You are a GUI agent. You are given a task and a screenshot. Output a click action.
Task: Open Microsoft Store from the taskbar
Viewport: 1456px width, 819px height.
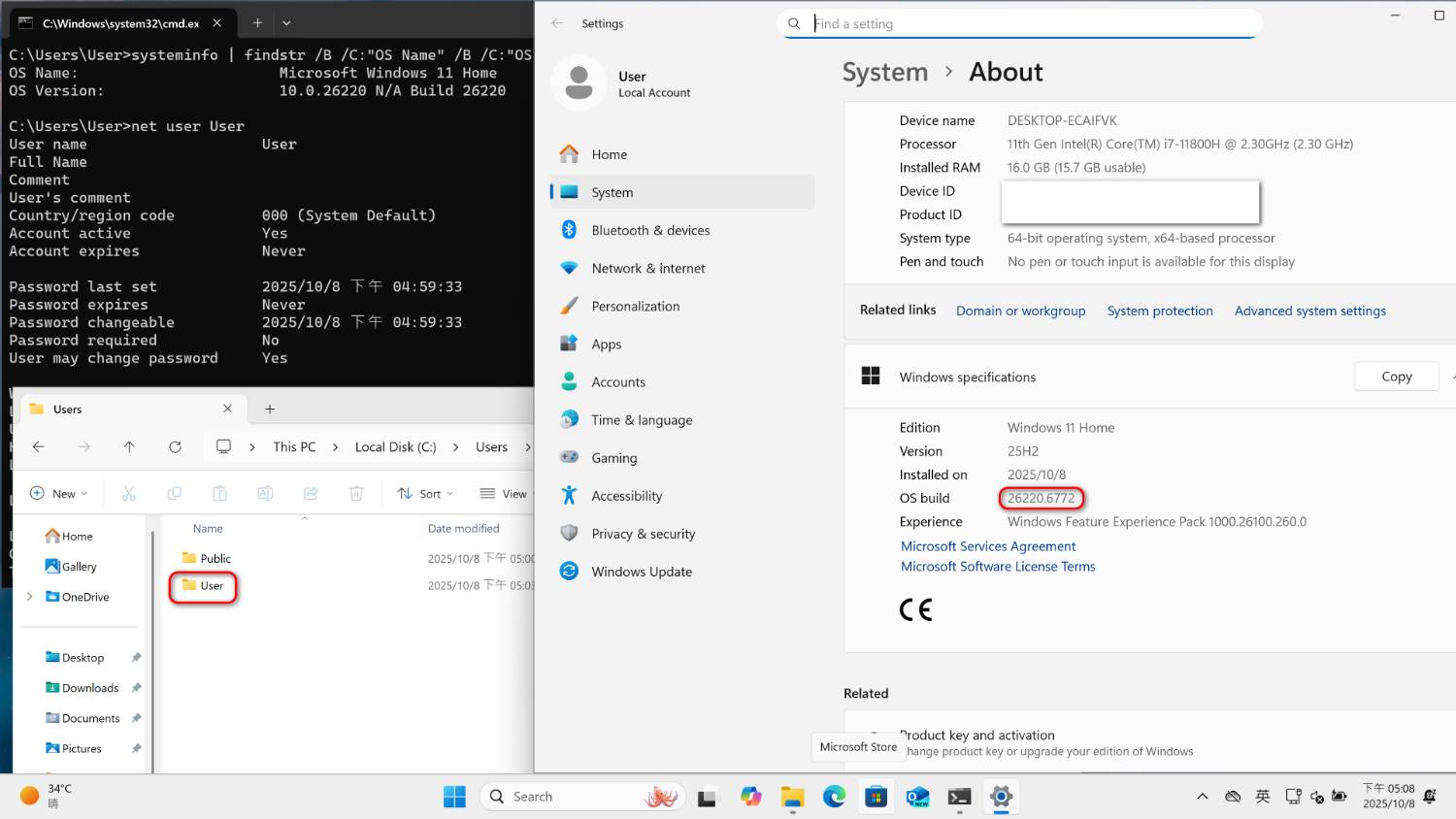pos(876,797)
